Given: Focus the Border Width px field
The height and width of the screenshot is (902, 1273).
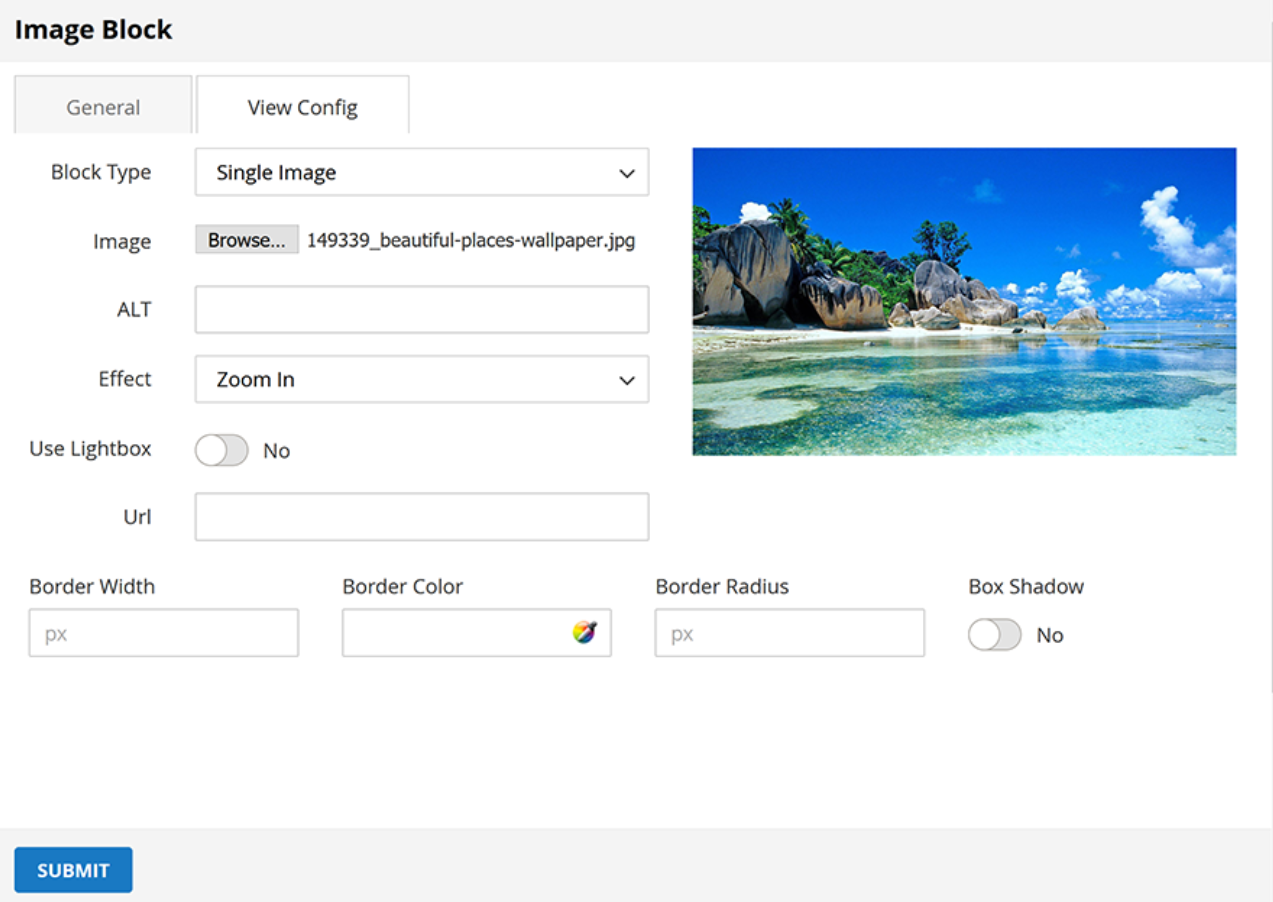Looking at the screenshot, I should click(164, 633).
